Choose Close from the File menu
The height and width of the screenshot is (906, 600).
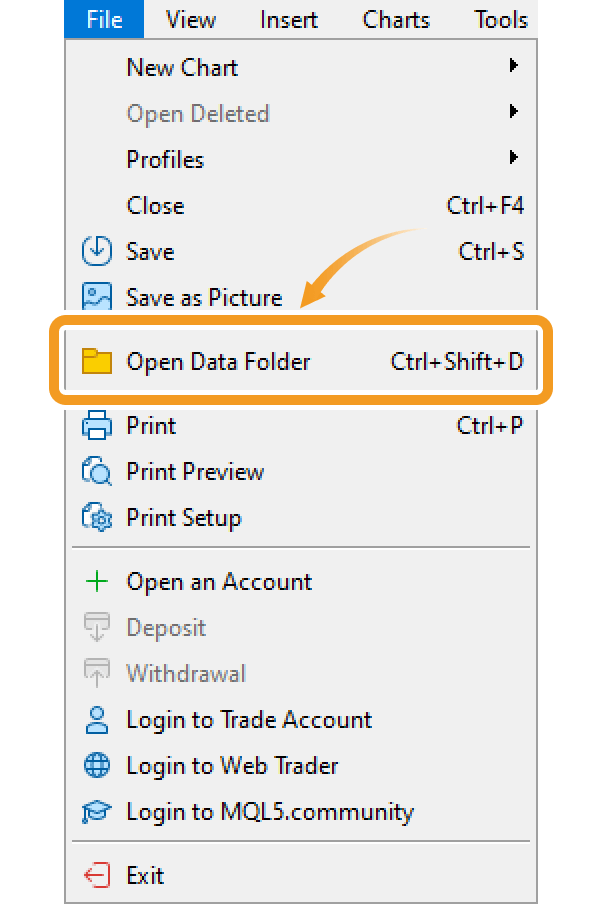155,206
